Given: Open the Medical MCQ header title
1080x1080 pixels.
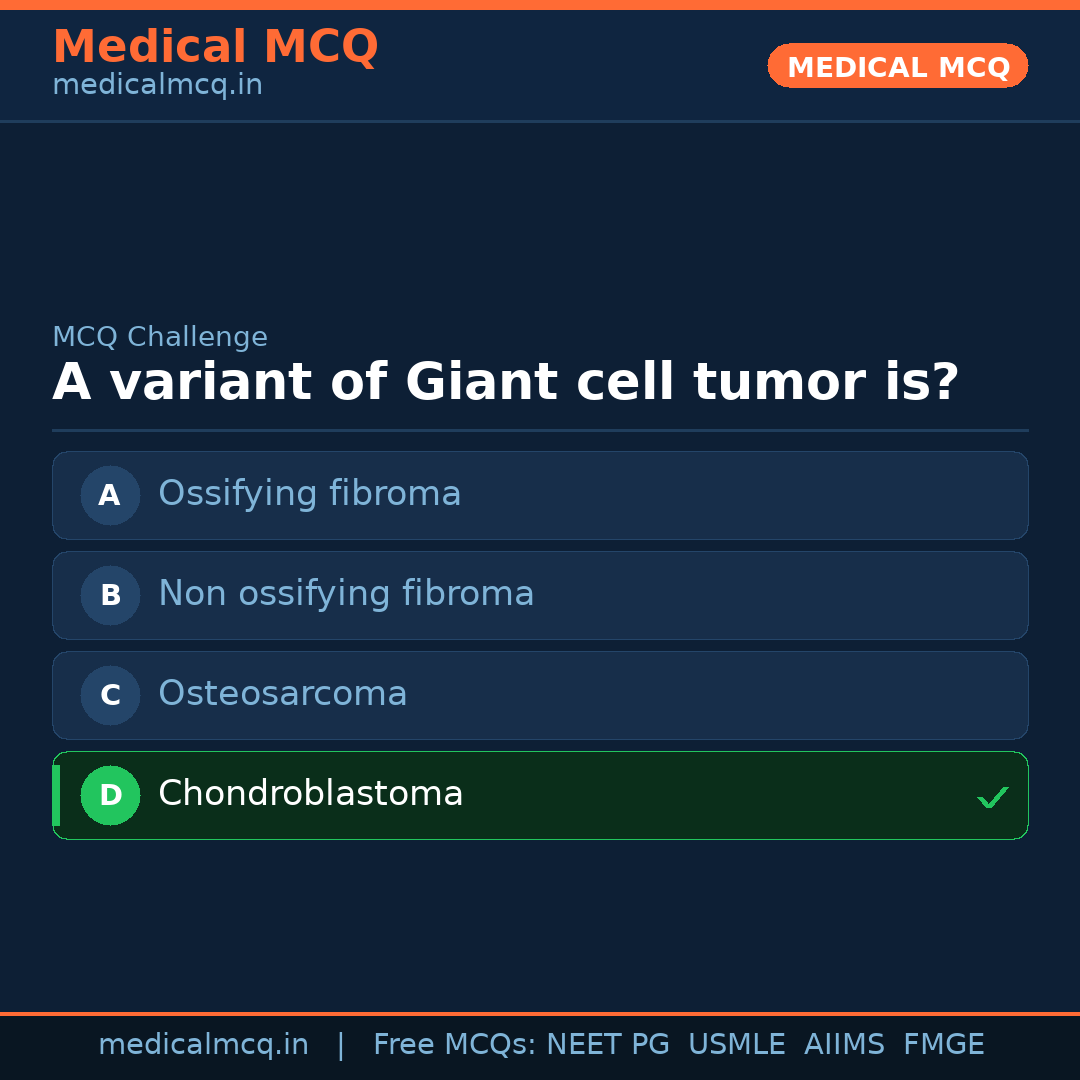Looking at the screenshot, I should tap(215, 47).
